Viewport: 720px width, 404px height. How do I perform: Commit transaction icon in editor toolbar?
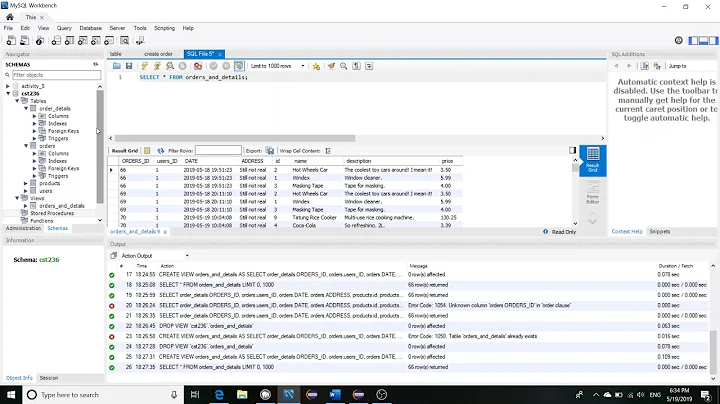coord(214,66)
